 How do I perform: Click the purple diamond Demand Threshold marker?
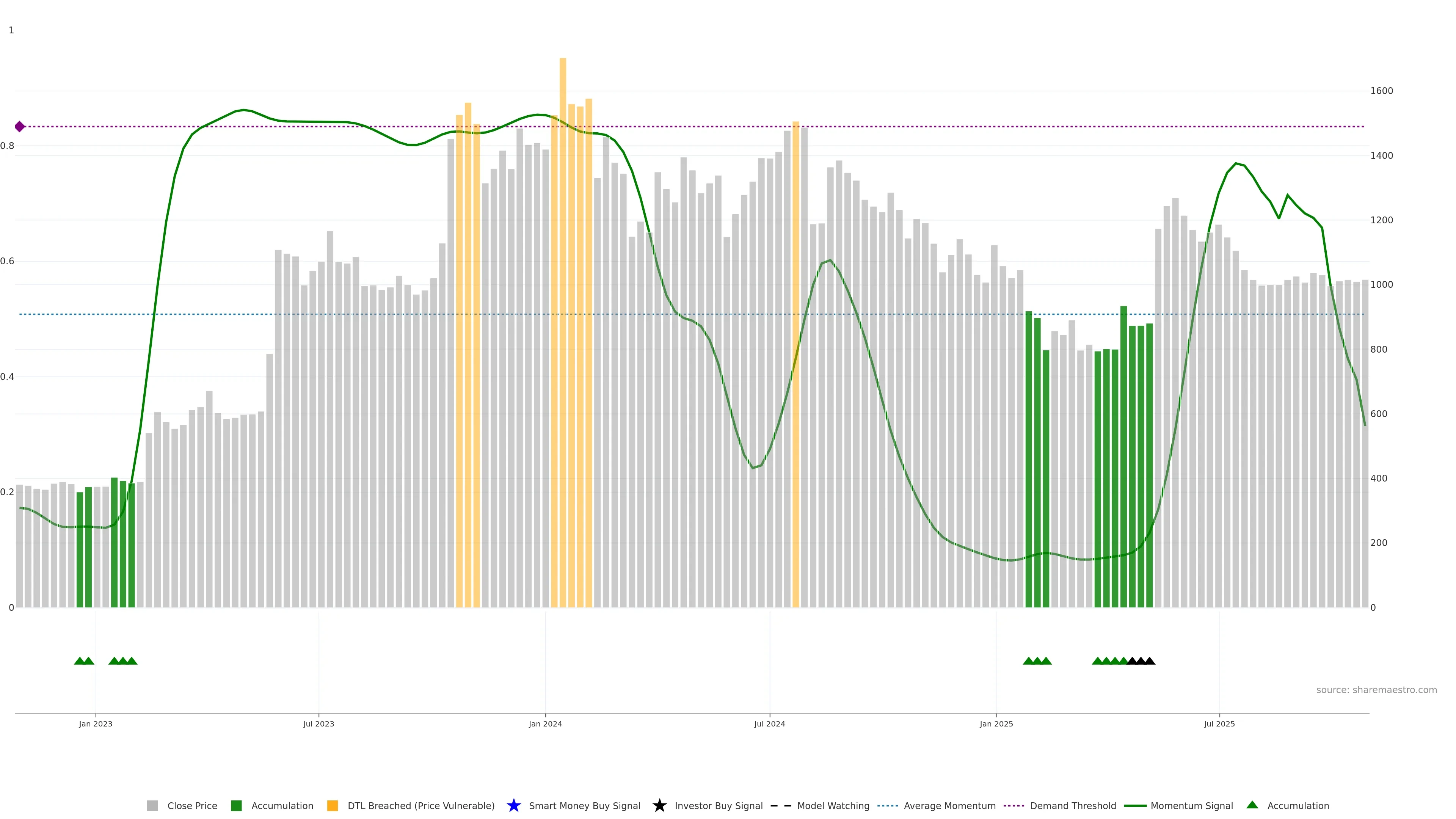[x=20, y=127]
